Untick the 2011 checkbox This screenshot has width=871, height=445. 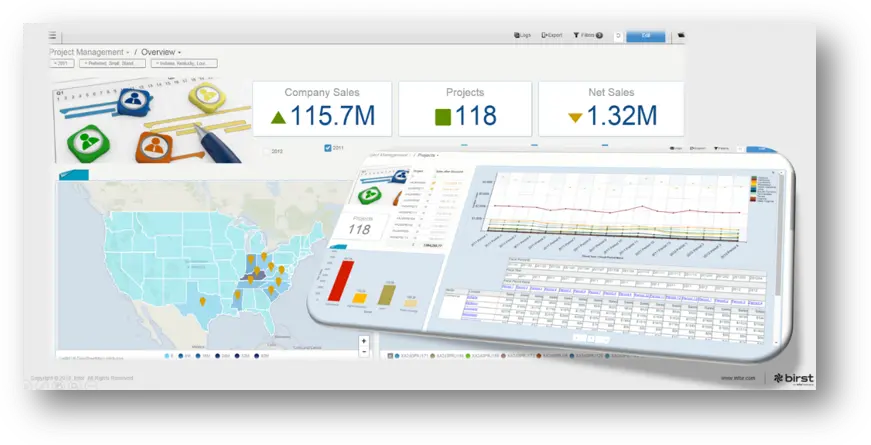pyautogui.click(x=328, y=148)
